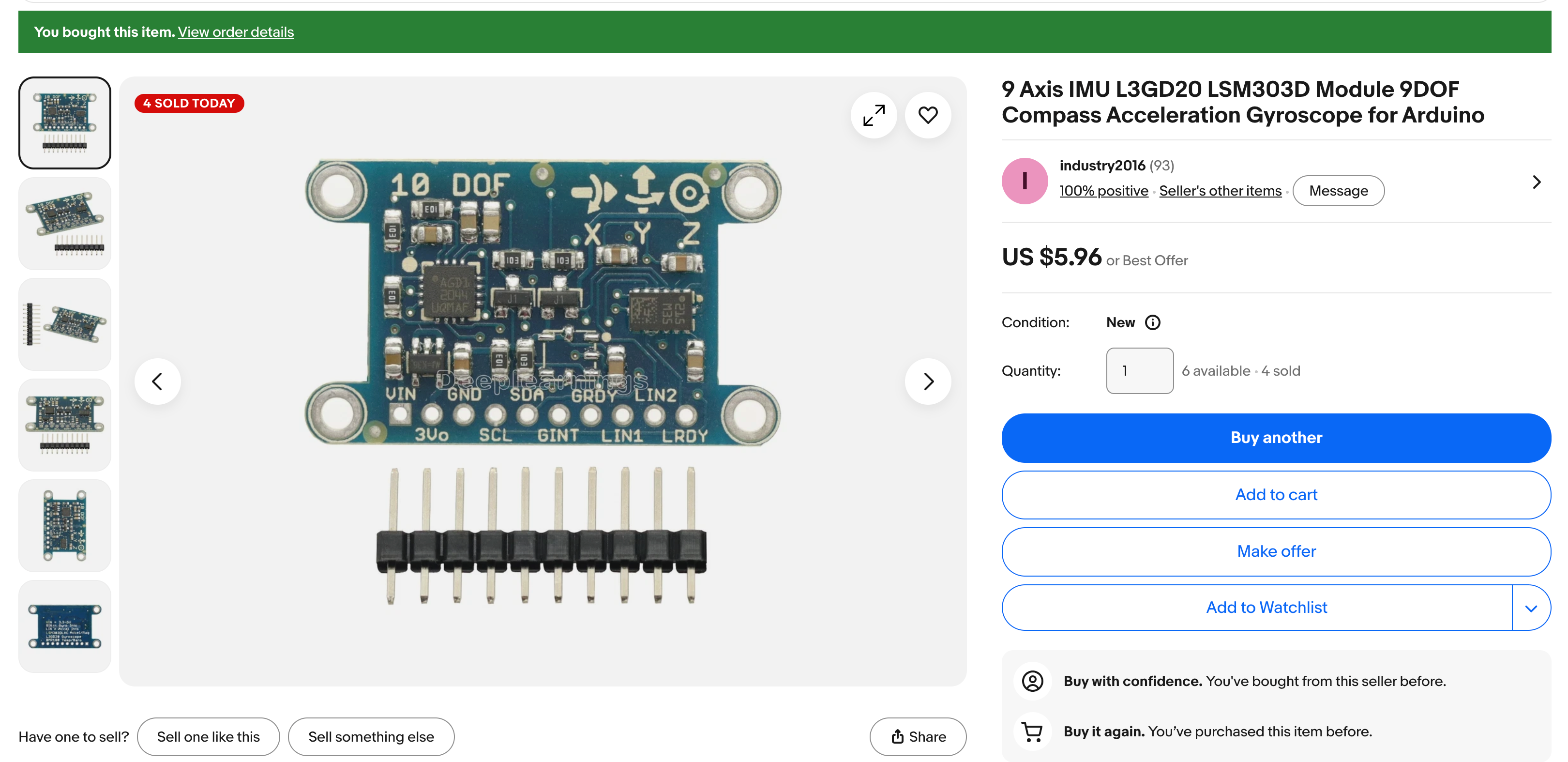
Task: Click the Buy with confidence person icon
Action: click(x=1032, y=681)
